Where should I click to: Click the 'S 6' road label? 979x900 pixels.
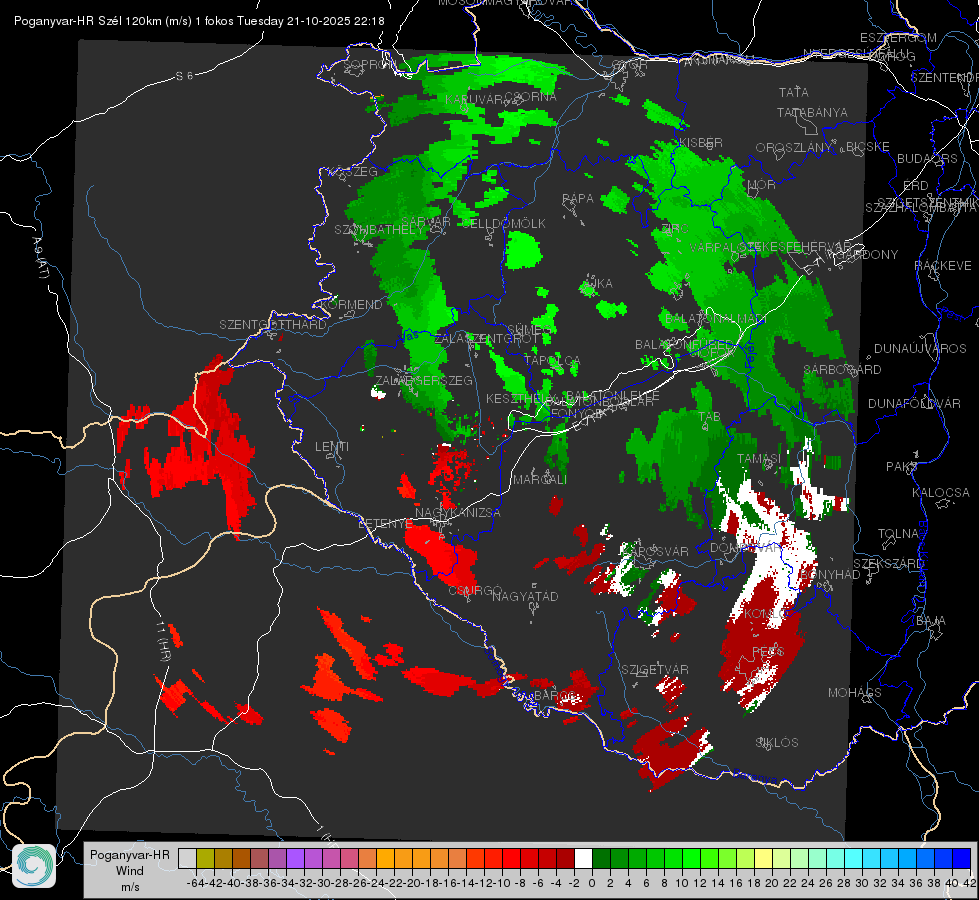[x=184, y=76]
